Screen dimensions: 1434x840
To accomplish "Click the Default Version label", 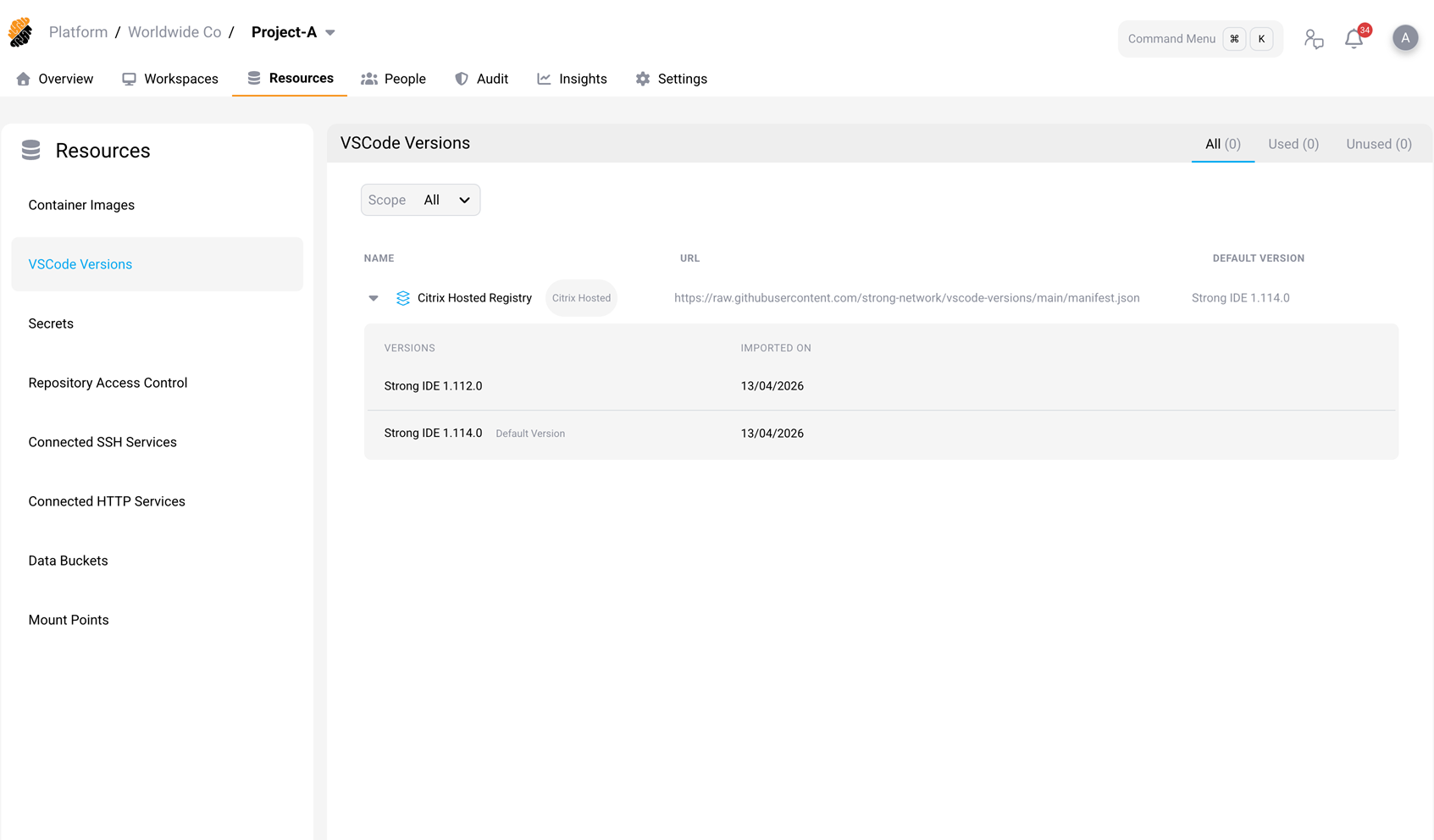I will tap(530, 434).
